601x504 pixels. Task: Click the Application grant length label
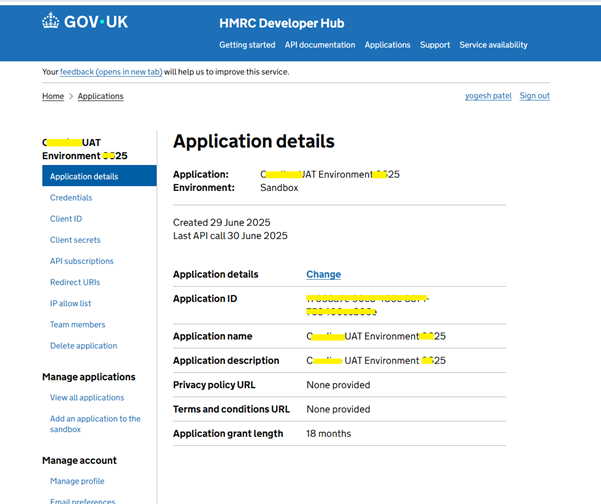coord(228,433)
